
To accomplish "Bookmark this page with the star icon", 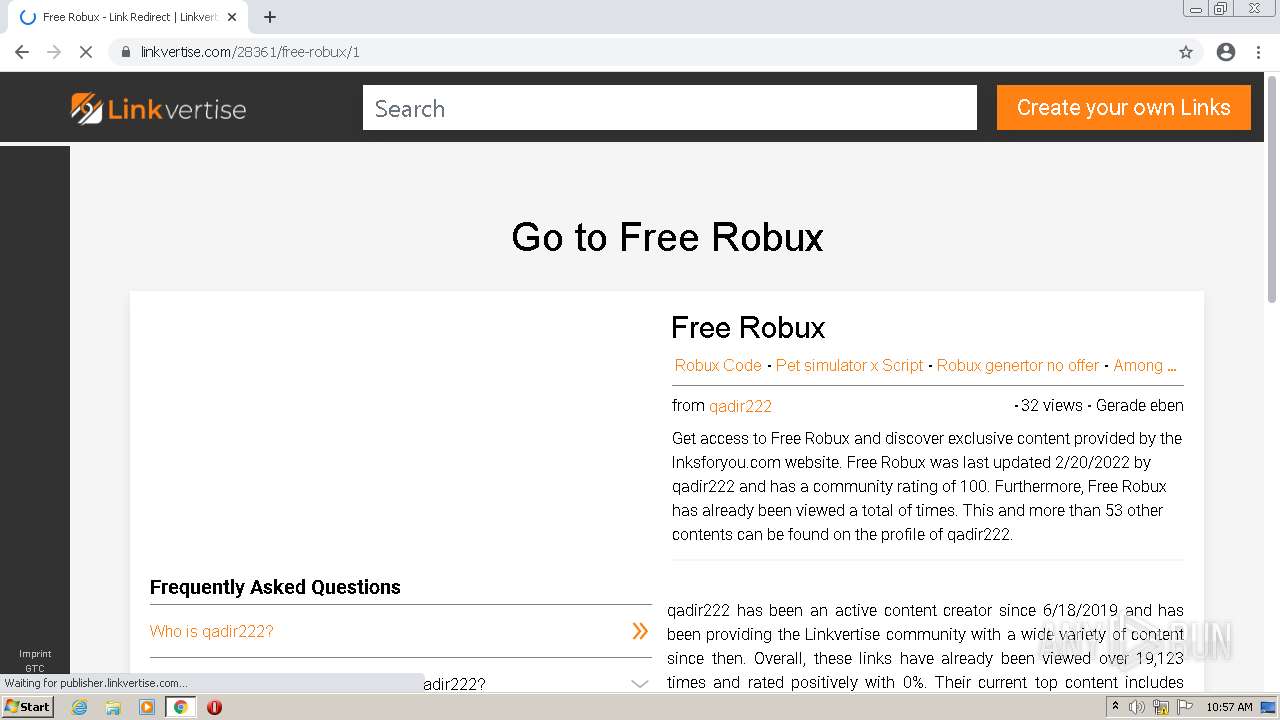I will pyautogui.click(x=1186, y=52).
